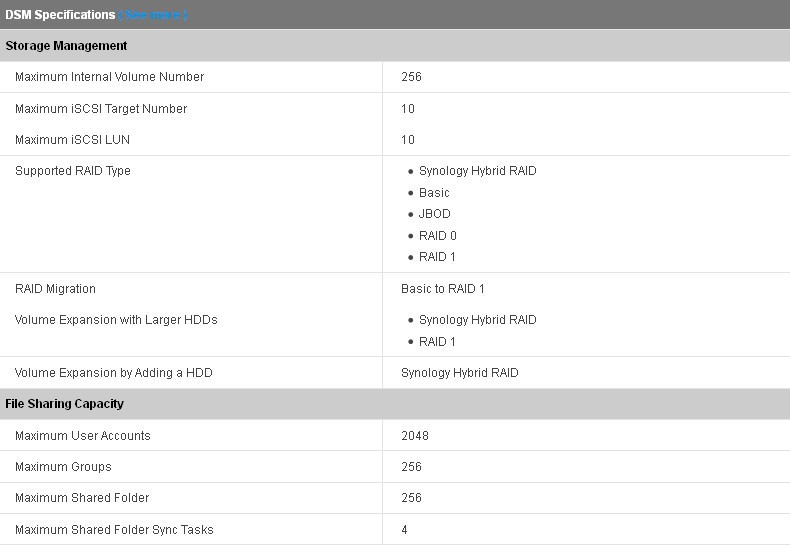The image size is (790, 545).
Task: Click the Maximum User Accounts value 2048
Action: click(415, 436)
